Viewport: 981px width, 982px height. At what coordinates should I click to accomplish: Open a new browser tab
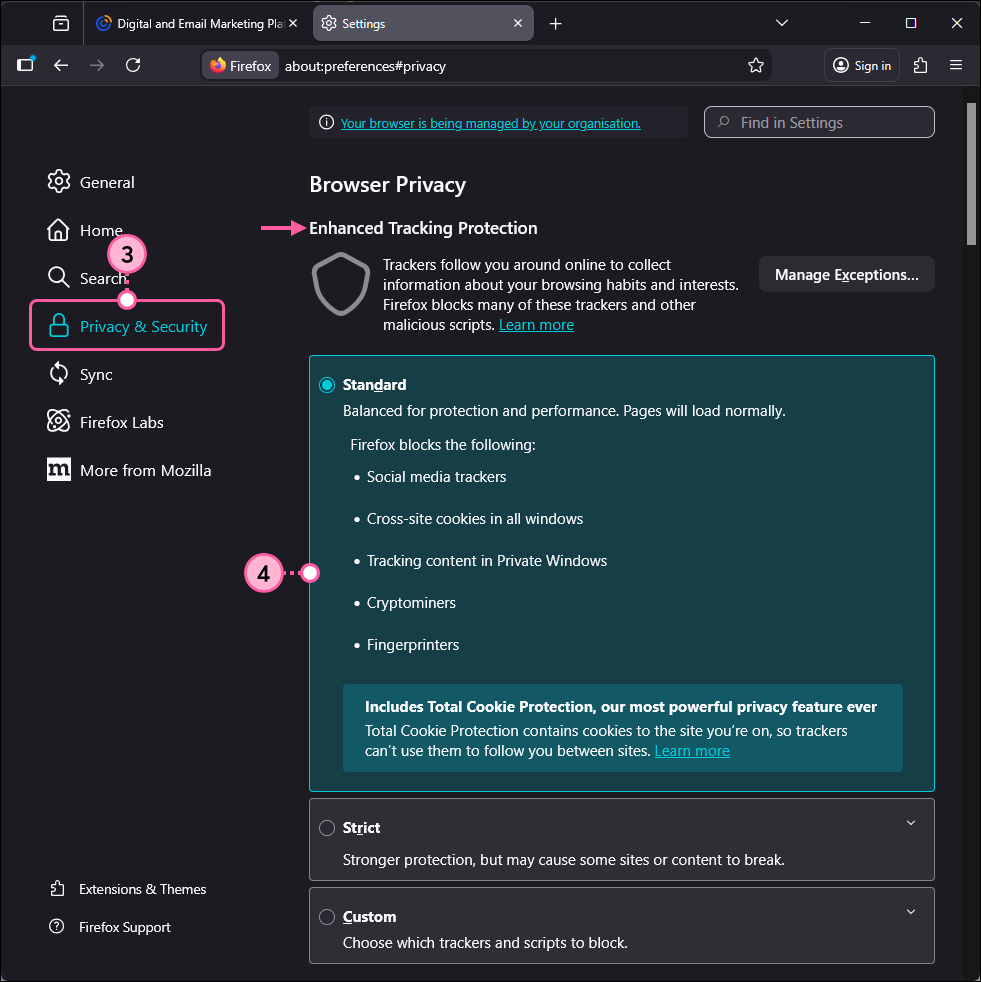(x=555, y=22)
